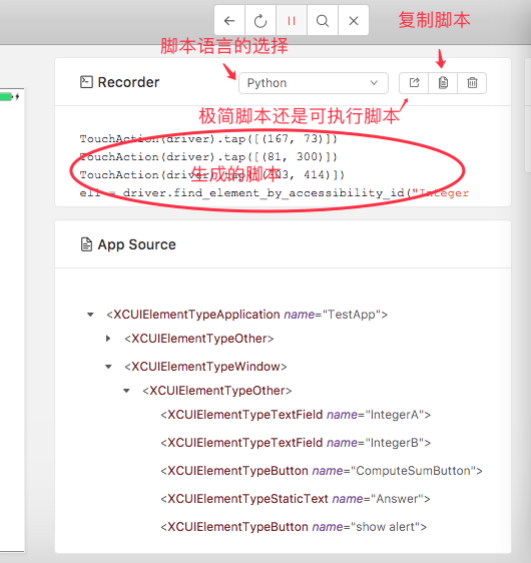This screenshot has width=531, height=563.
Task: Click the back arrow toolbar button
Action: click(x=230, y=20)
